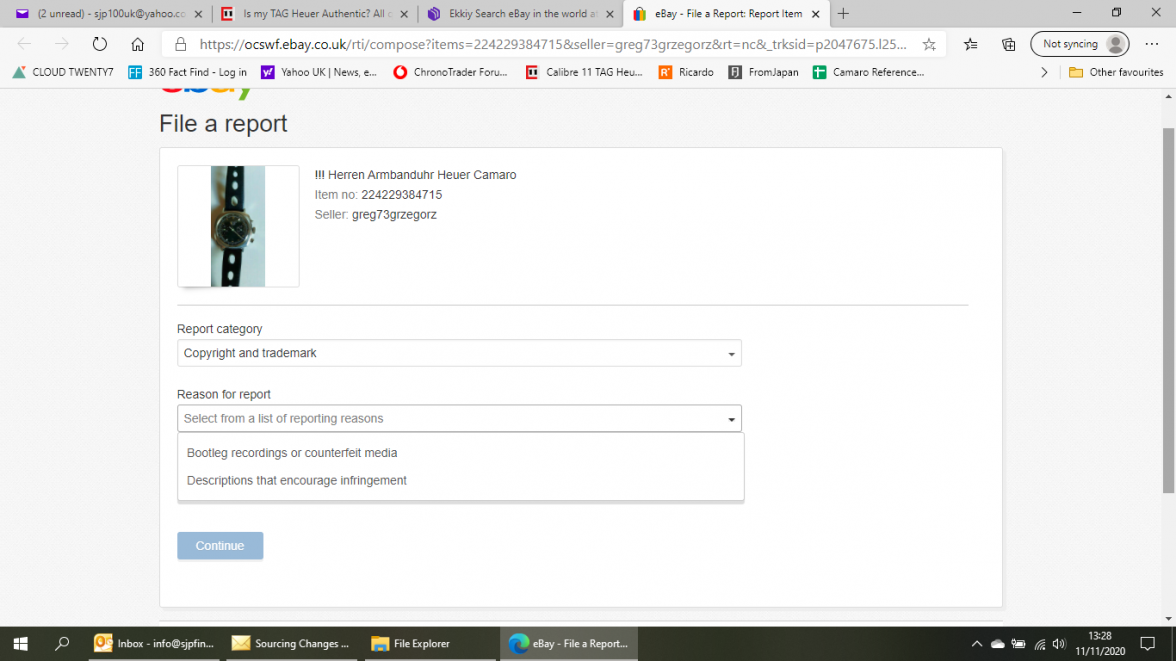The image size is (1176, 661).
Task: Open the browser Settings and more menu
Action: pyautogui.click(x=1152, y=44)
